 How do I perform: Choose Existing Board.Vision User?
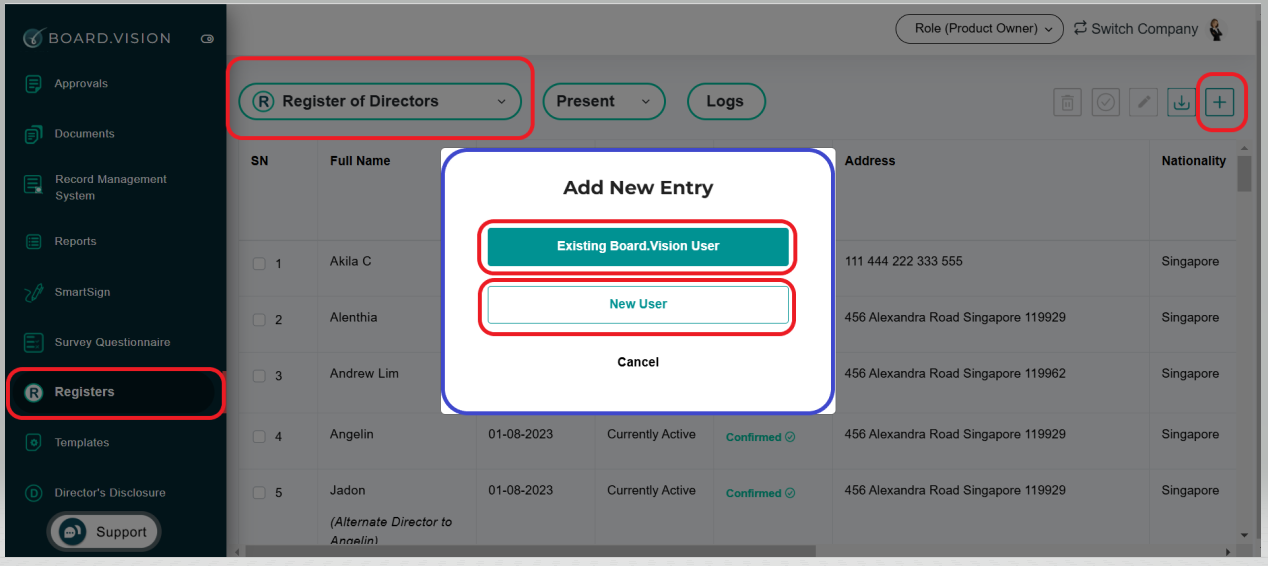tap(638, 246)
